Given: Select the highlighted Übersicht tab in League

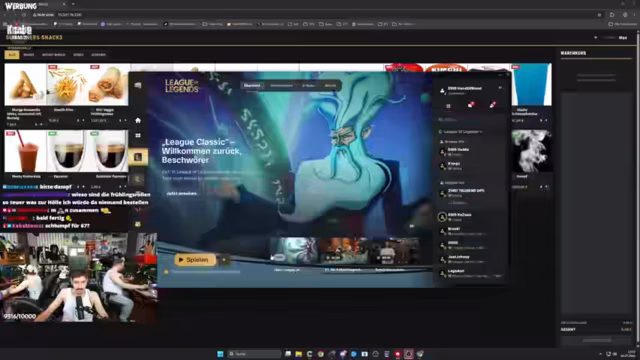Looking at the screenshot, I should [x=252, y=86].
